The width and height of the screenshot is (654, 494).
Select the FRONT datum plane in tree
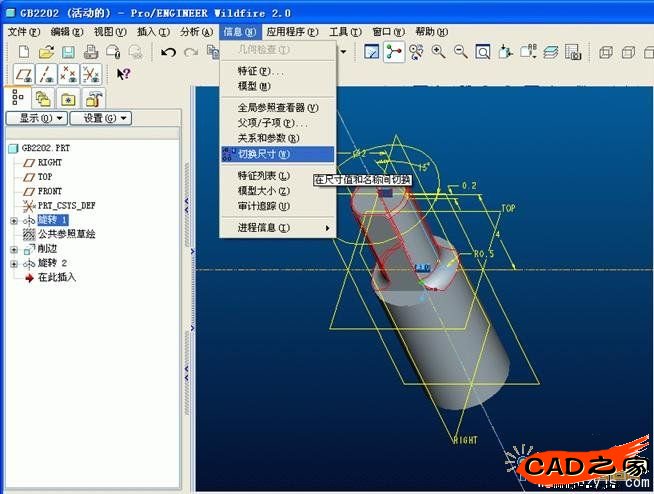pyautogui.click(x=49, y=191)
